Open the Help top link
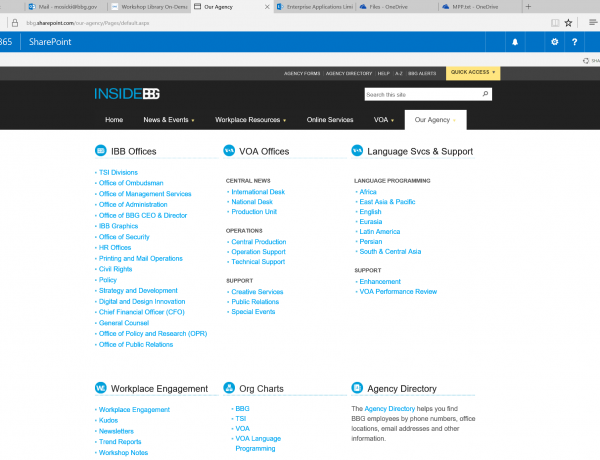This screenshot has height=460, width=600. [383, 73]
